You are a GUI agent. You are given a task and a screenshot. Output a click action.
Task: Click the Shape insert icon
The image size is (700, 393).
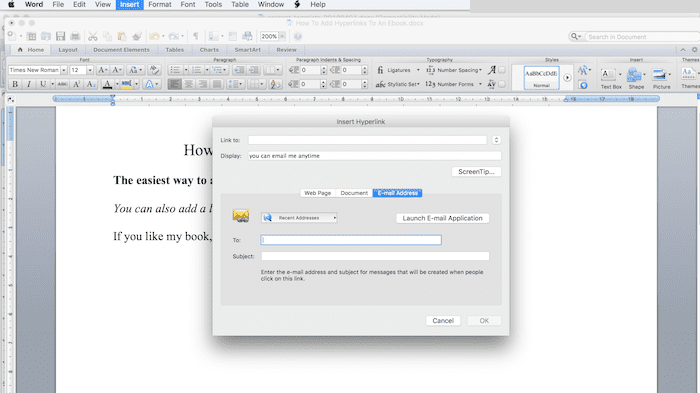[x=634, y=74]
